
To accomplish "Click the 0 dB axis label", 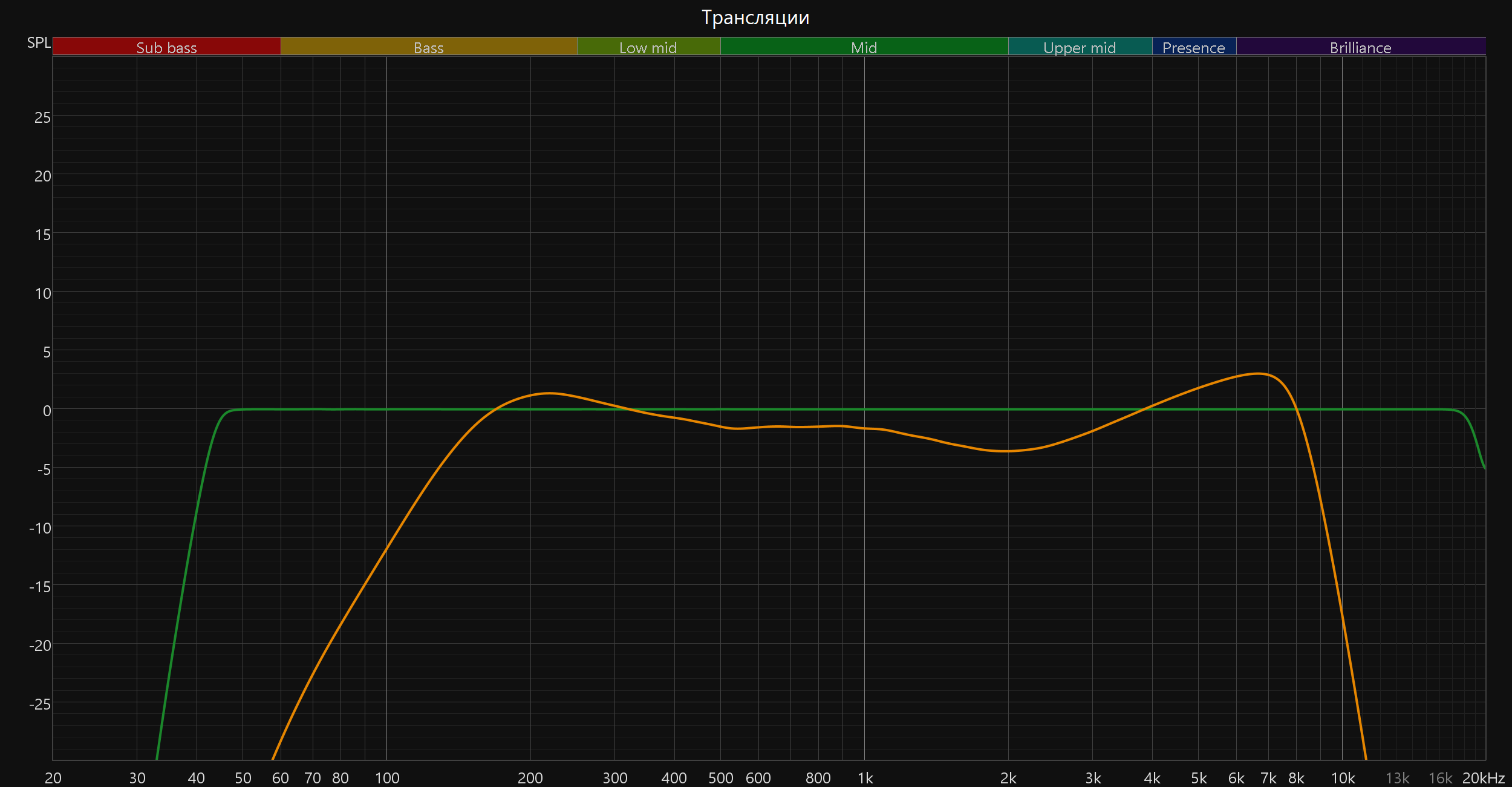I will click(47, 411).
